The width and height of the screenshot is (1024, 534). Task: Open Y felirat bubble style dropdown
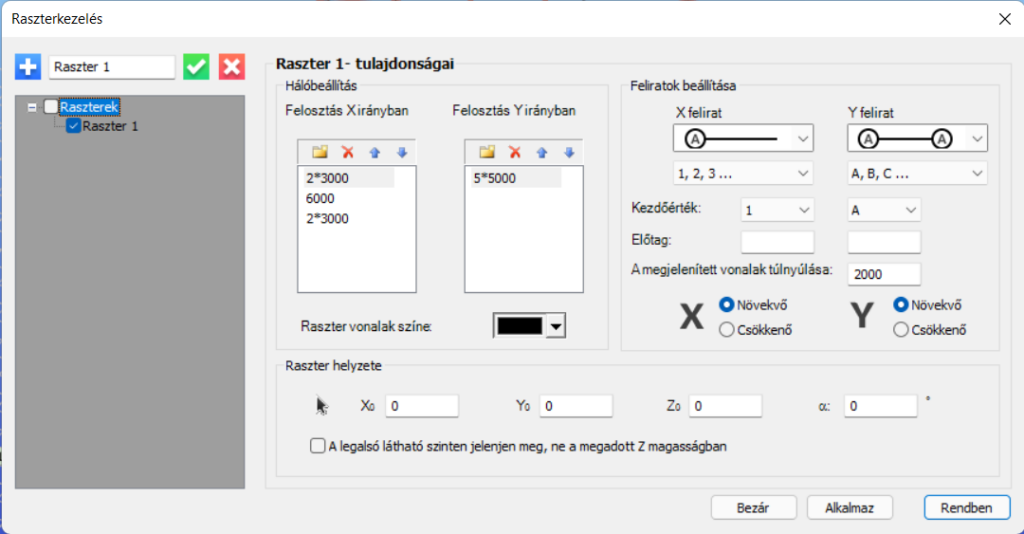pos(918,138)
